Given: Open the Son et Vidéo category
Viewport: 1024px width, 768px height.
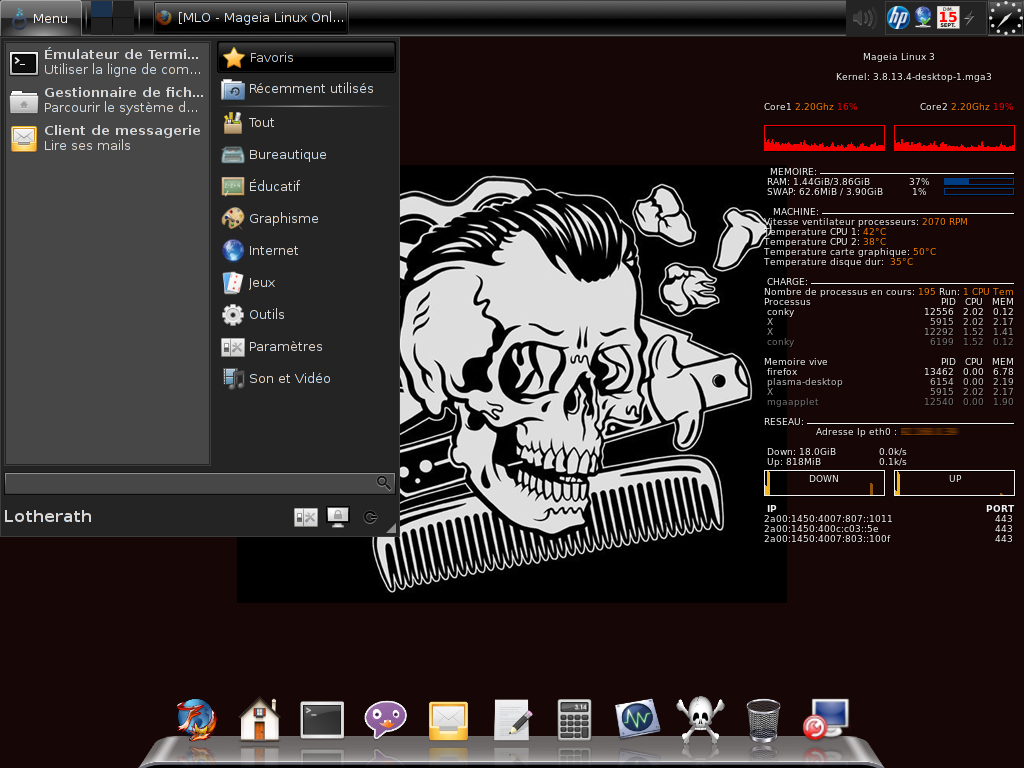Looking at the screenshot, I should click(x=306, y=379).
